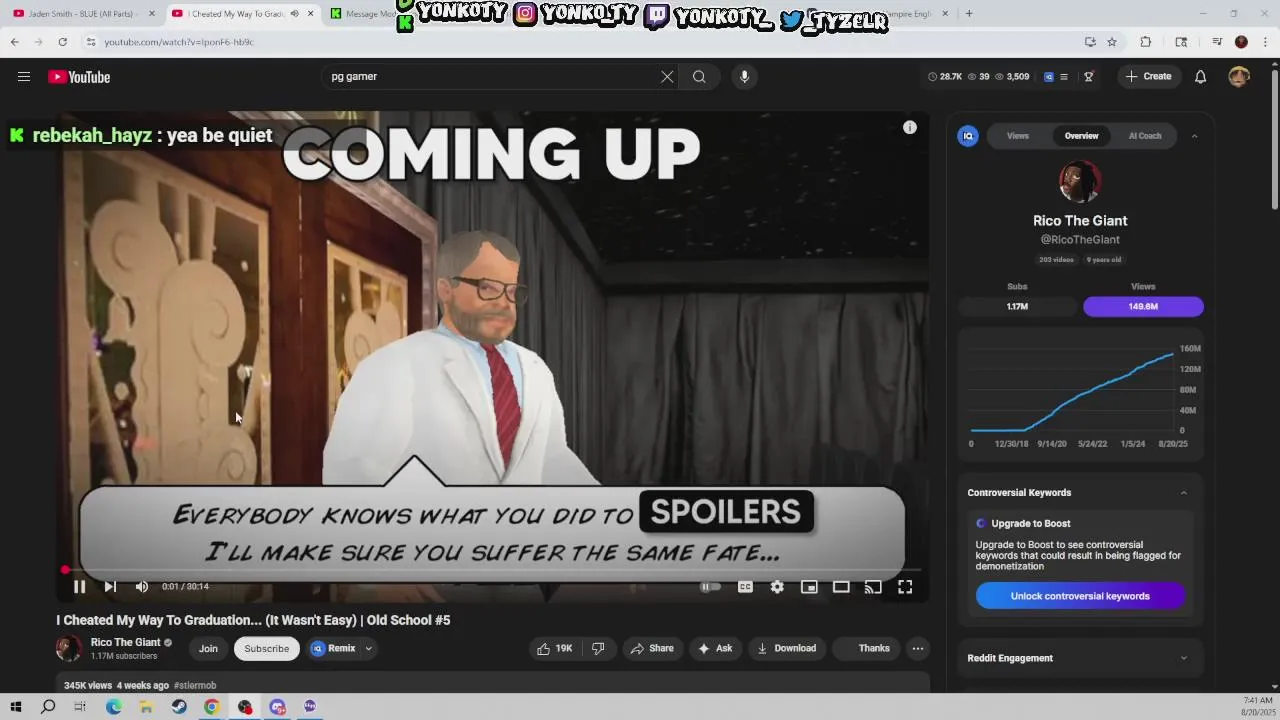Toggle autoplay switch in player
This screenshot has height=720, width=1280.
tap(710, 587)
